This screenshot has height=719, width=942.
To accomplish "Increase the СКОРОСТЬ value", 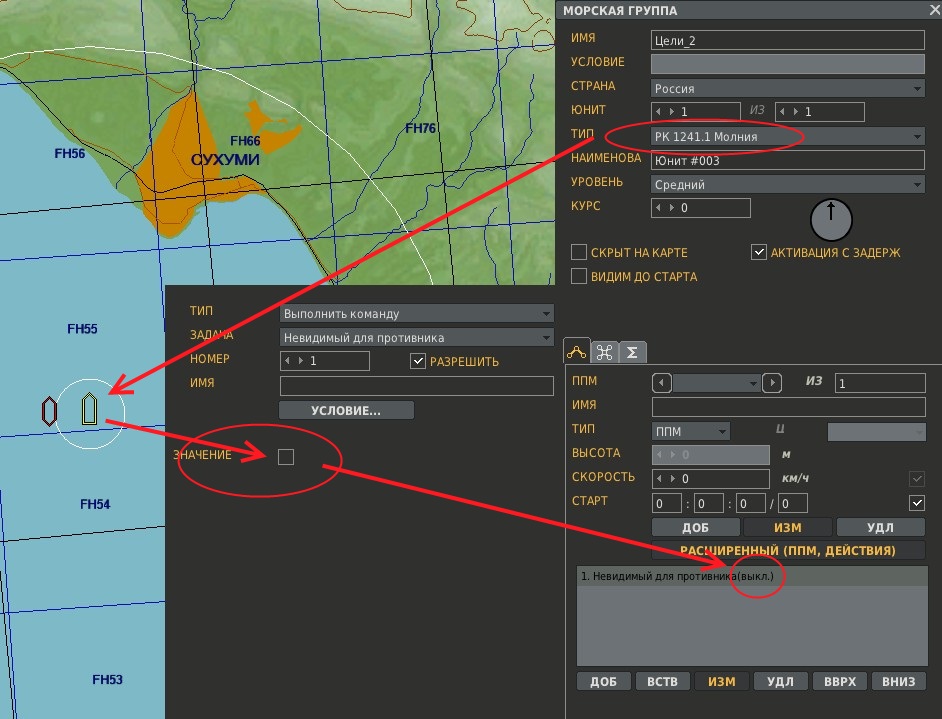I will tap(673, 479).
